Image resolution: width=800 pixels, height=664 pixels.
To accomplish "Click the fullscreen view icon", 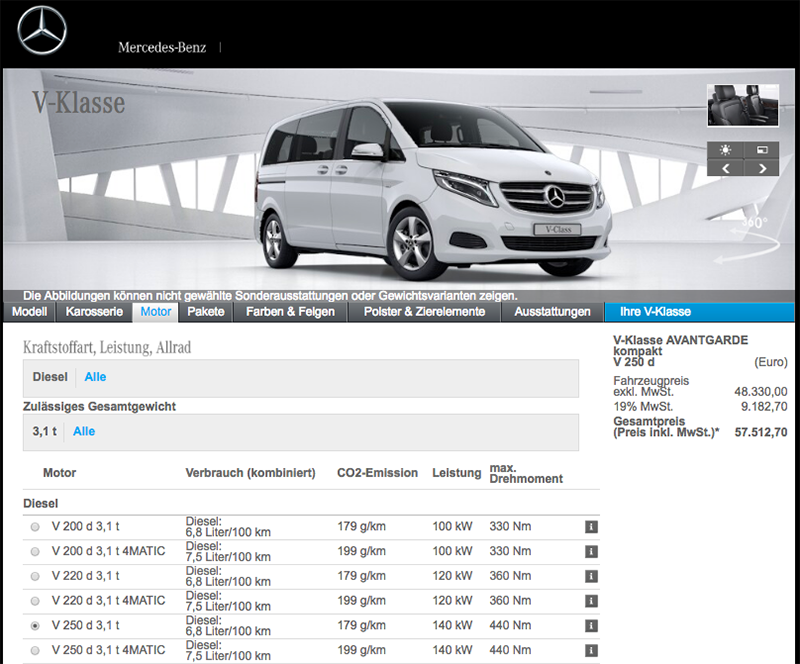I will pyautogui.click(x=762, y=150).
